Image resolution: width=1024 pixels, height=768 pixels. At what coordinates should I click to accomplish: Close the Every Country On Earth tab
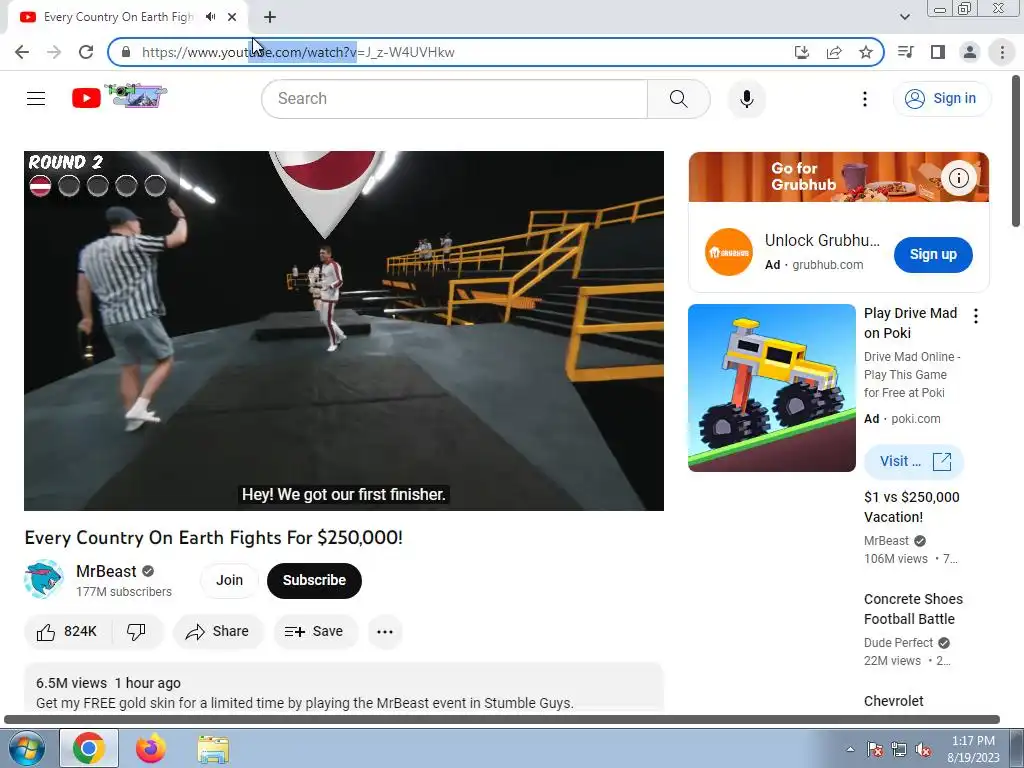pyautogui.click(x=232, y=17)
